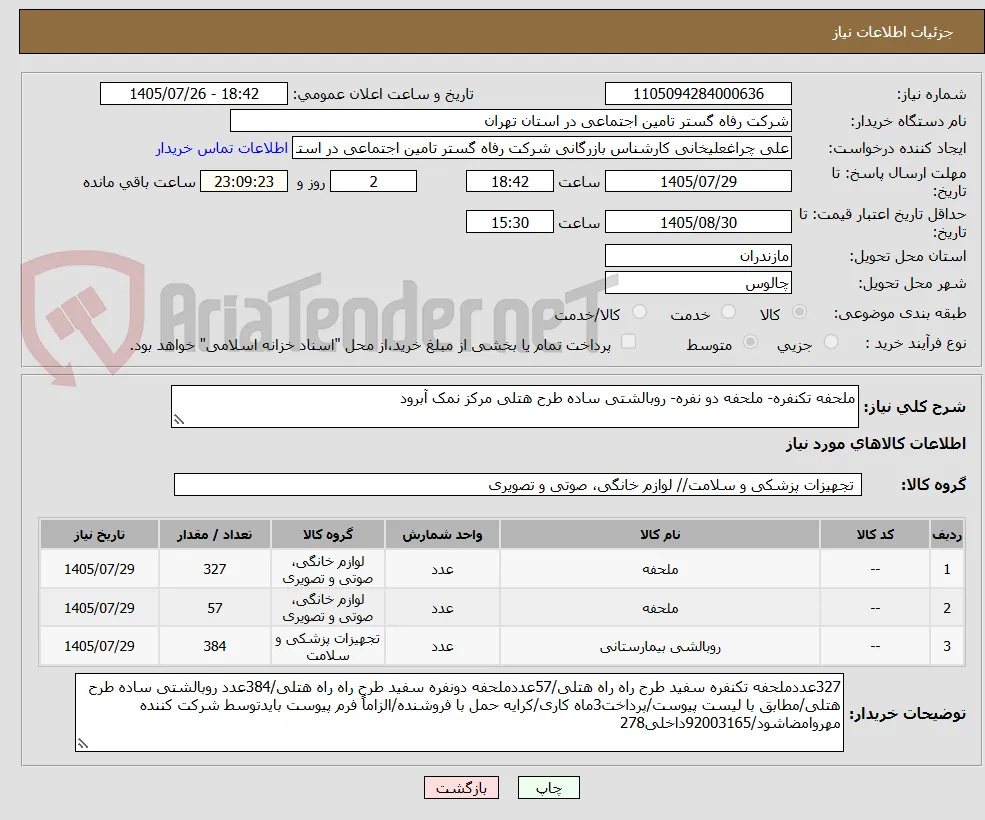Click the جزئیات اطلاعات نیاز header title
Viewport: 985px width, 820px height.
[x=893, y=32]
